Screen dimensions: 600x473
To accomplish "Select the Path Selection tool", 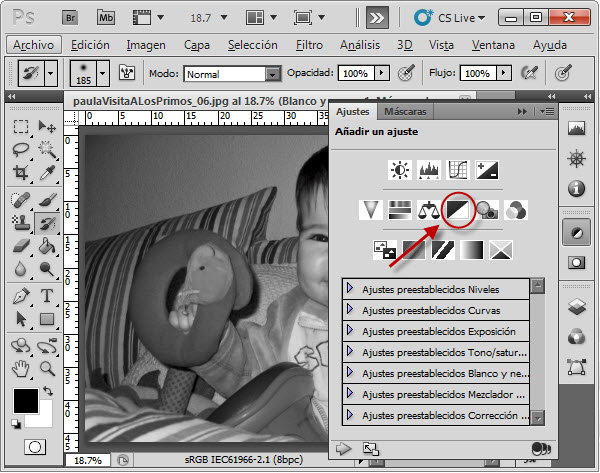I will click(21, 319).
